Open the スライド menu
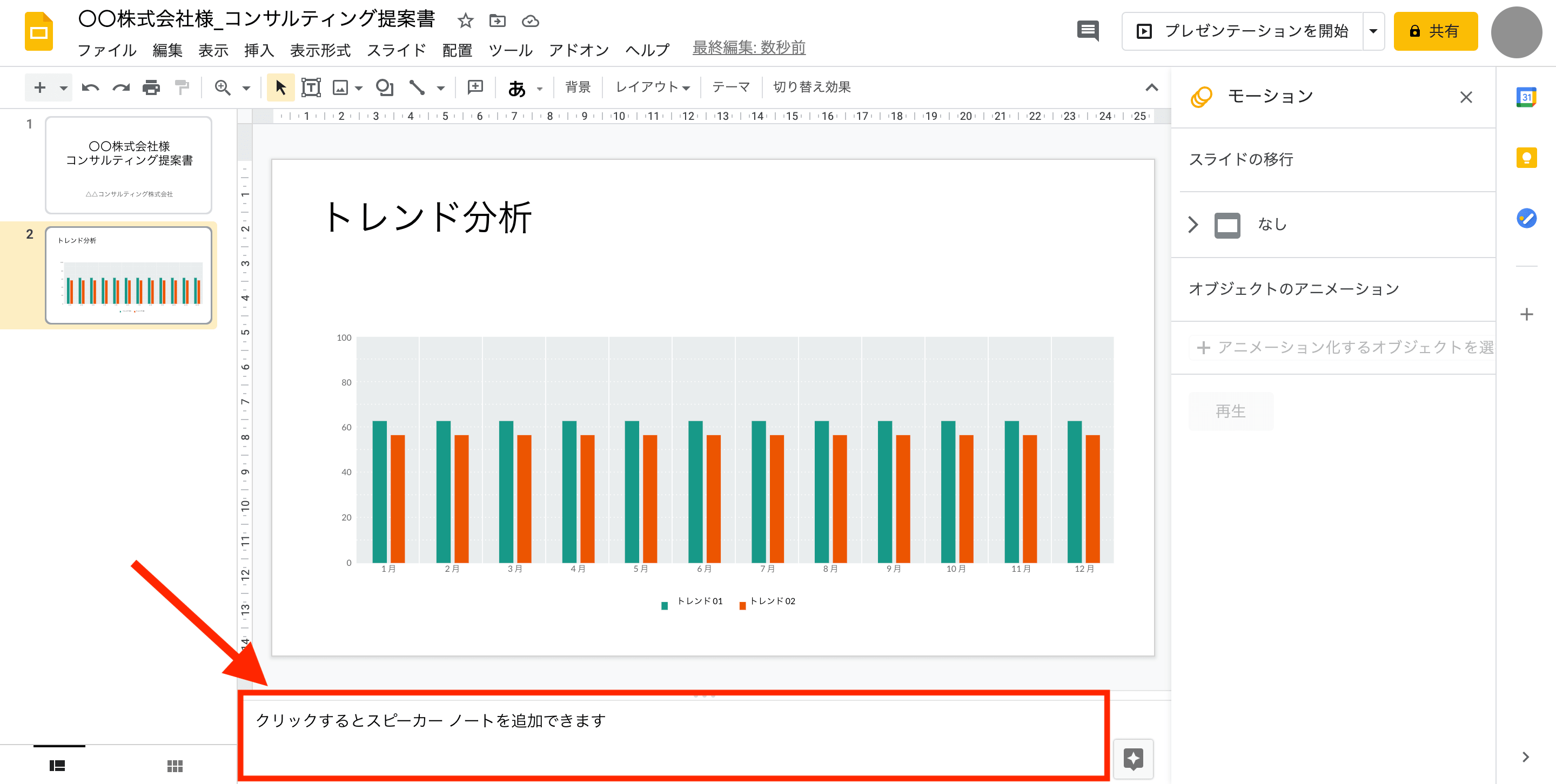This screenshot has width=1556, height=784. pos(396,50)
